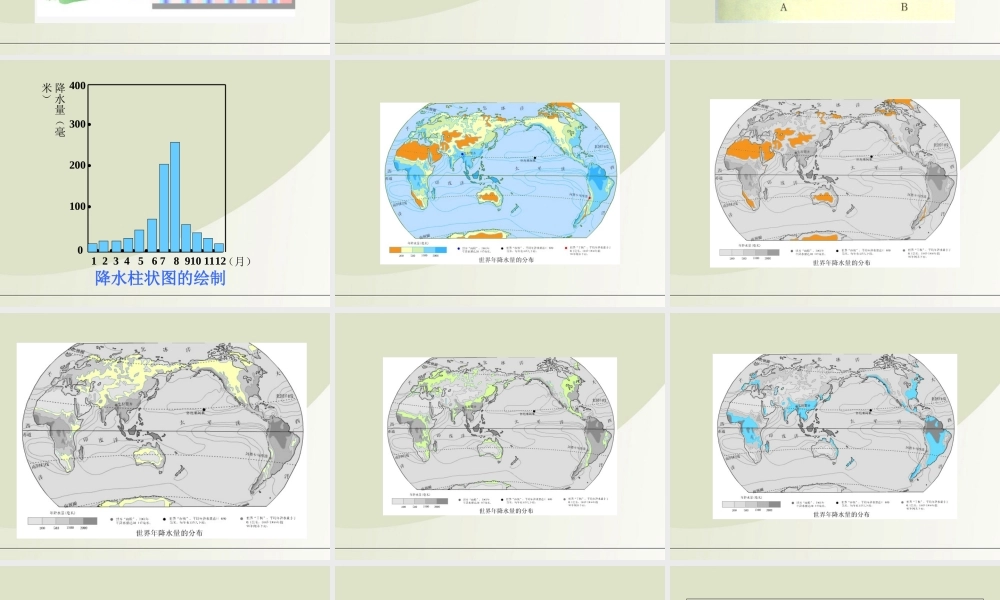Open slide with green-highlighted regions on gray map
The image size is (1000, 600).
point(500,436)
